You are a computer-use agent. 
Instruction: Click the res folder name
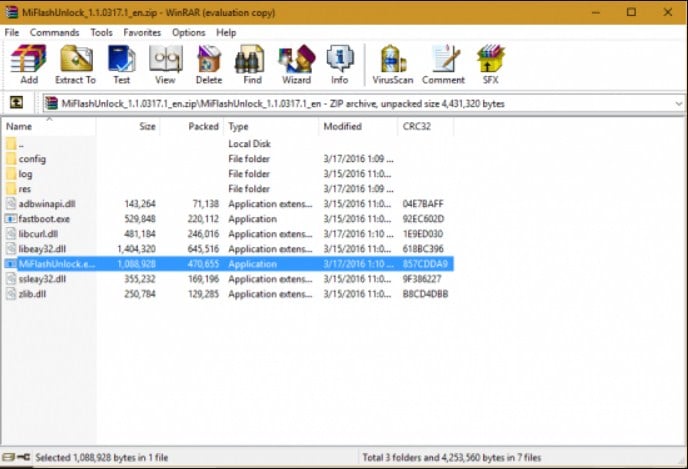pyautogui.click(x=25, y=189)
